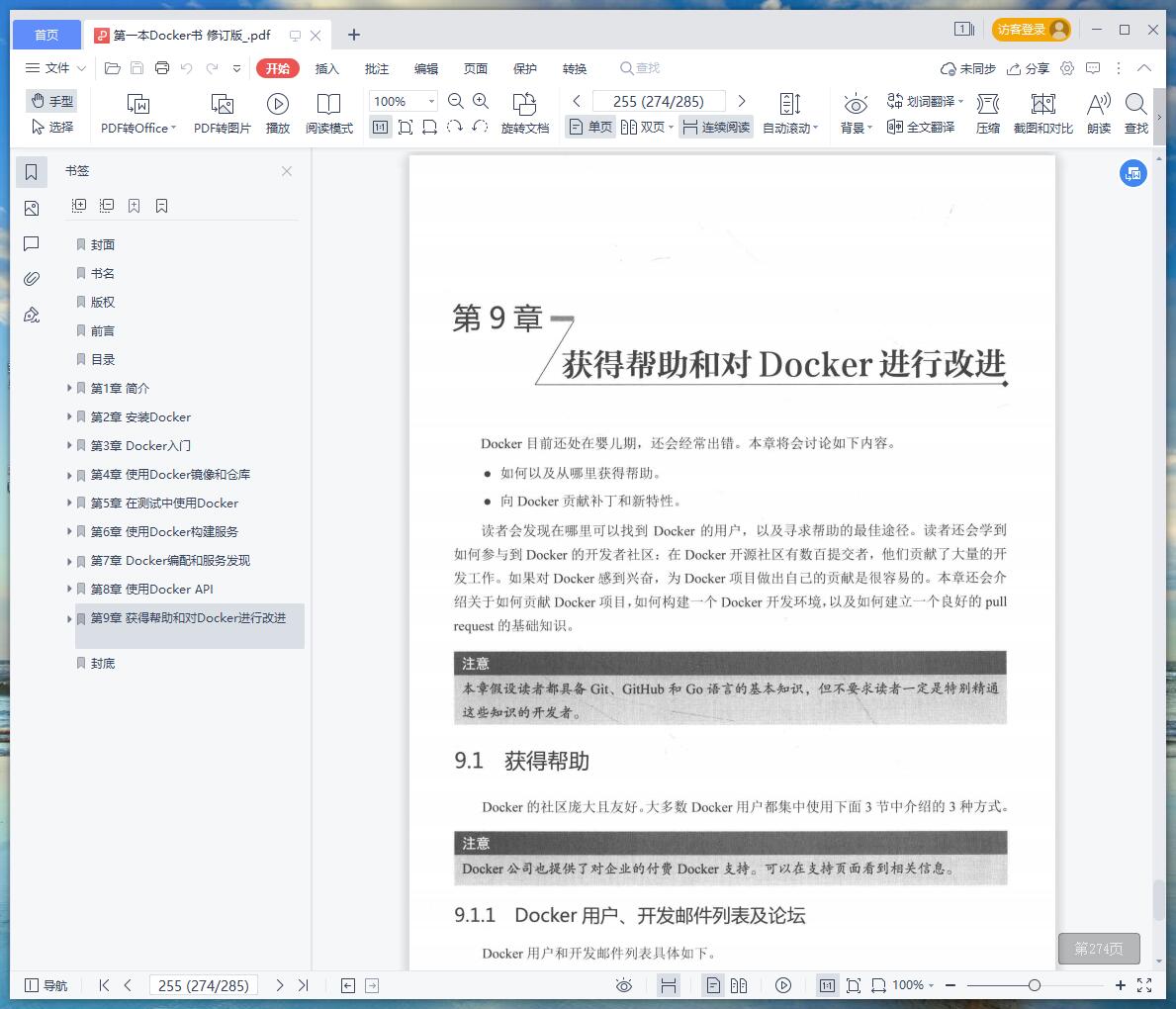Viewport: 1176px width, 1009px height.
Task: Click the ribbon page number field
Action: coord(659,101)
